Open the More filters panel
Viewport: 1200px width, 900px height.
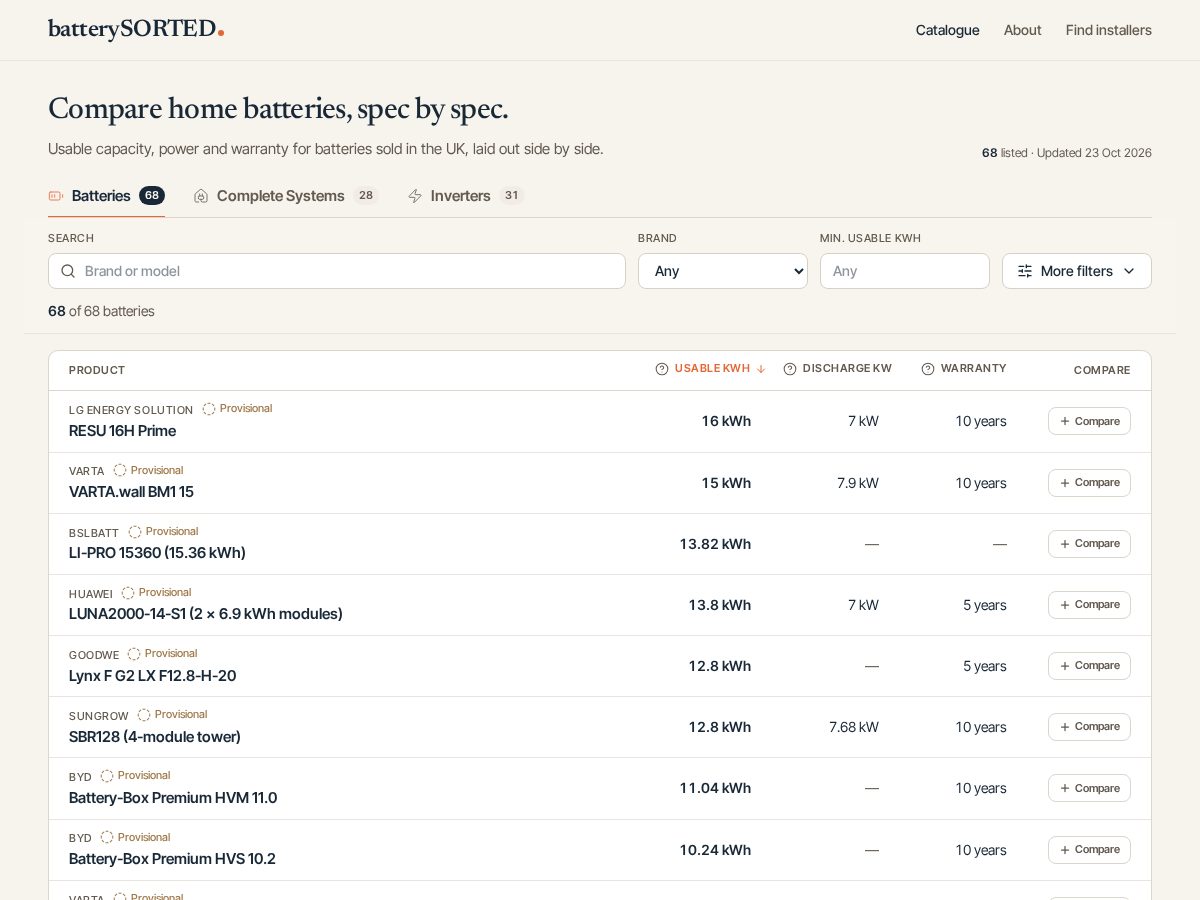coord(1077,271)
